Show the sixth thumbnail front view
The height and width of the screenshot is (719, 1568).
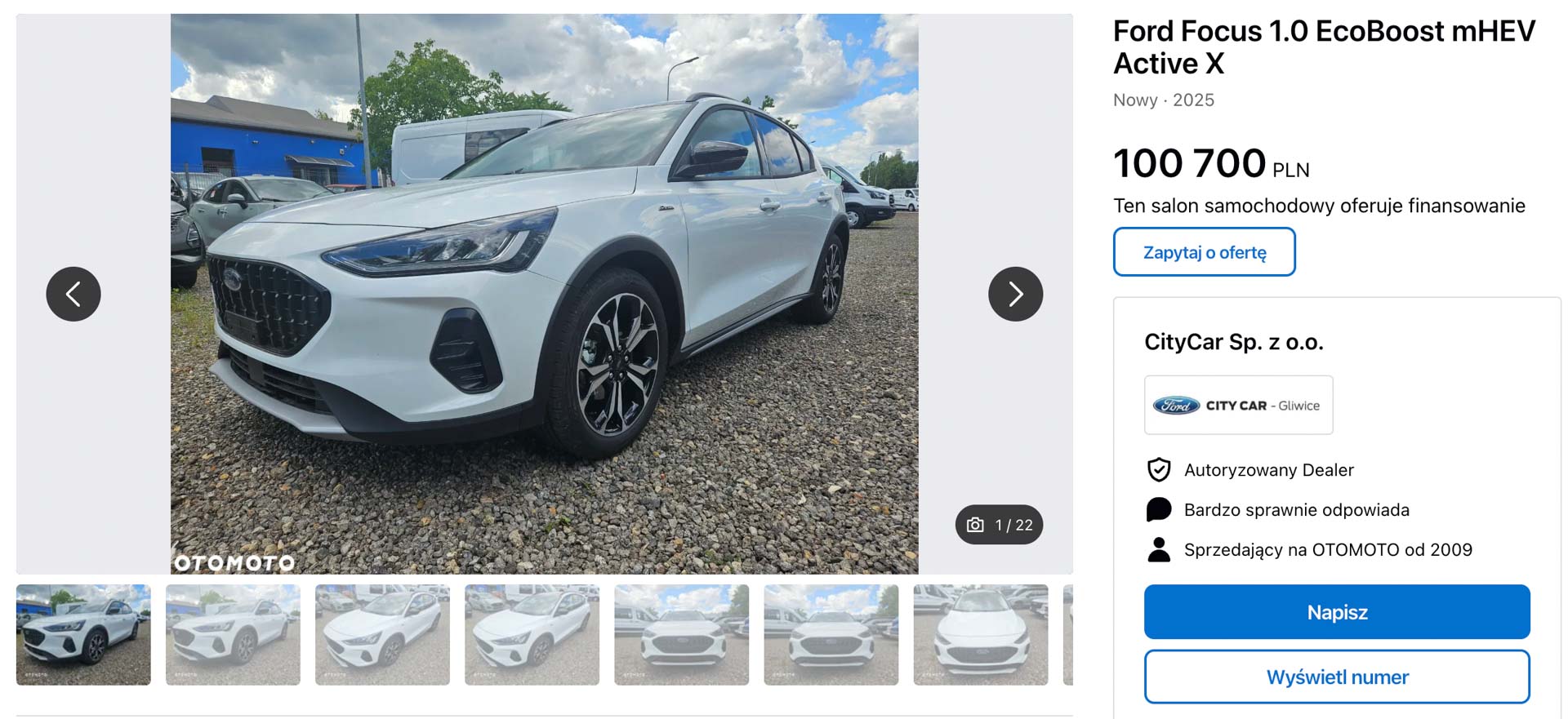(831, 634)
